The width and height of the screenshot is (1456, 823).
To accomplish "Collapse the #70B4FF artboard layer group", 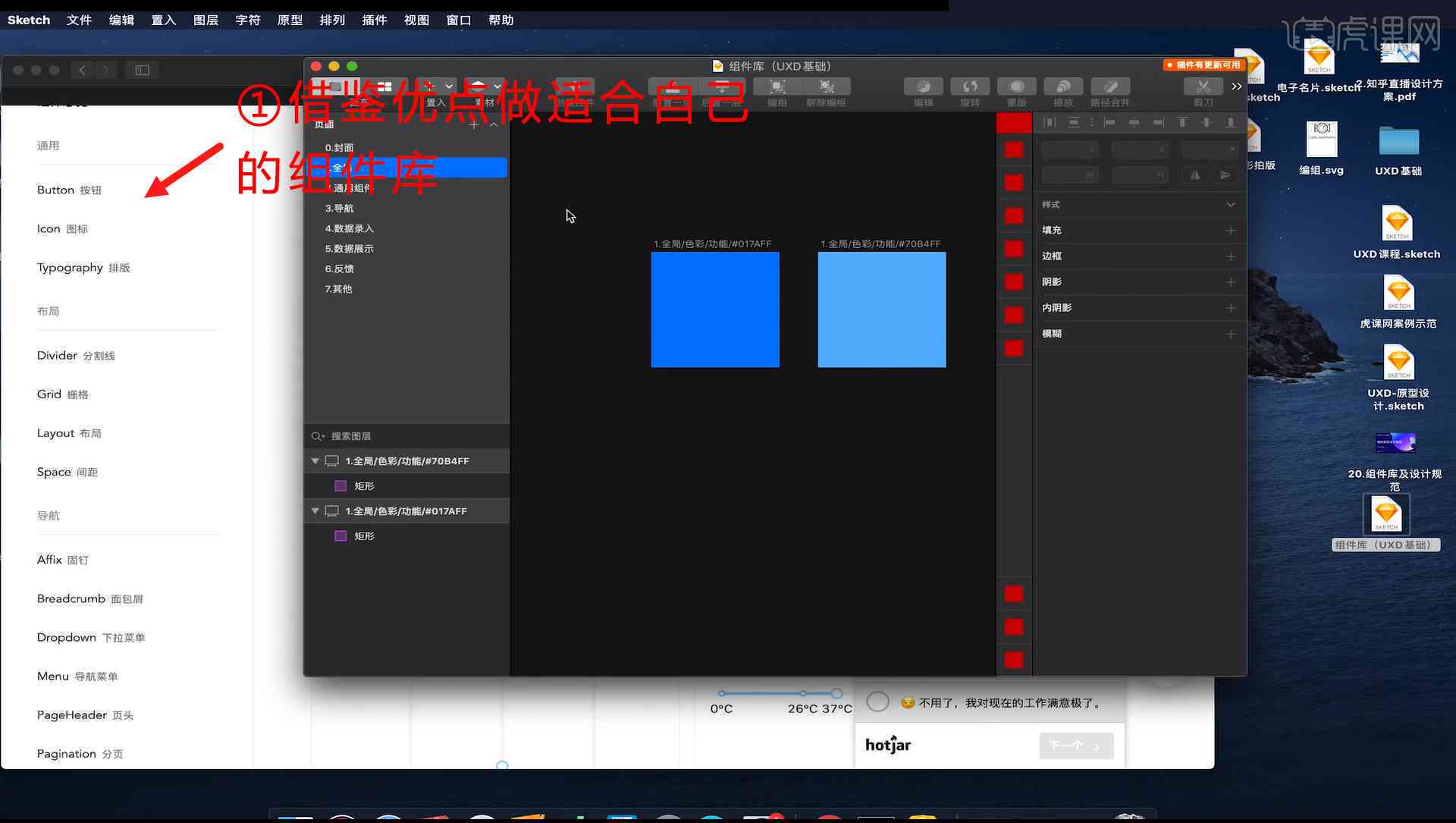I will point(315,461).
